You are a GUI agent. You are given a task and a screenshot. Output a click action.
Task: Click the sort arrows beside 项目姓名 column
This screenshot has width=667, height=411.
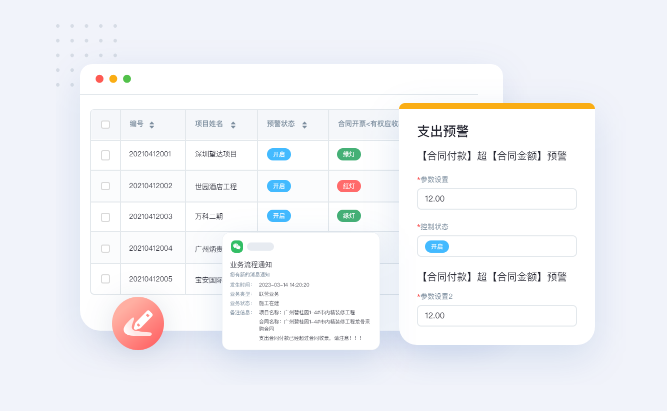(233, 125)
